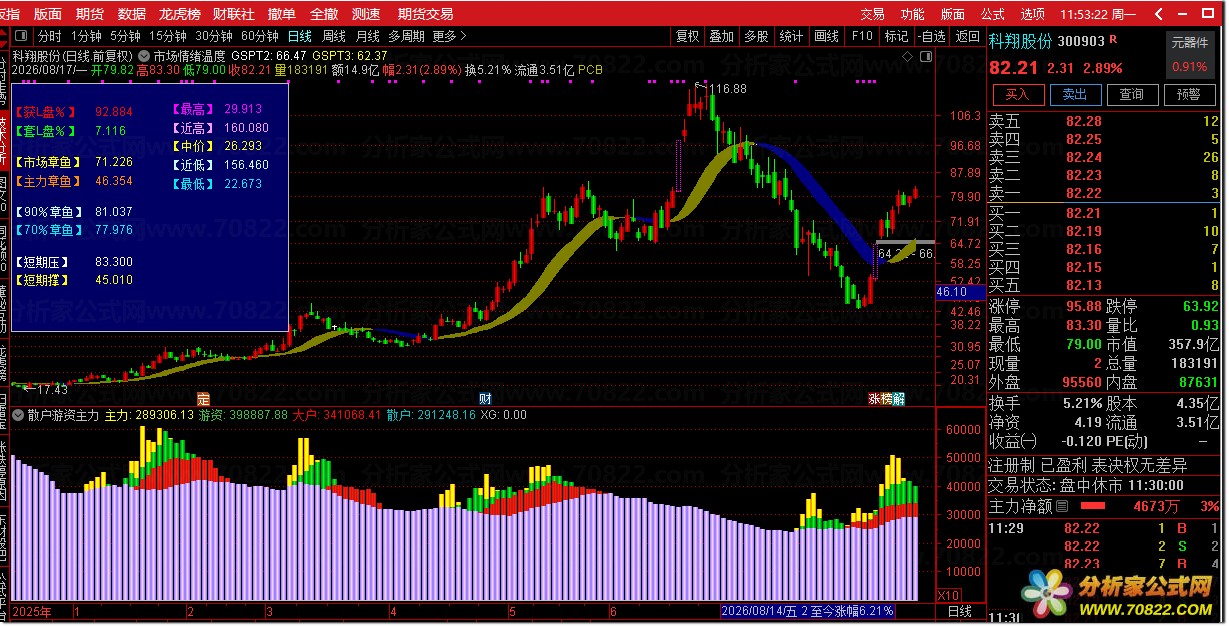Click the 日线 label at the chart's bottom right

pos(960,611)
